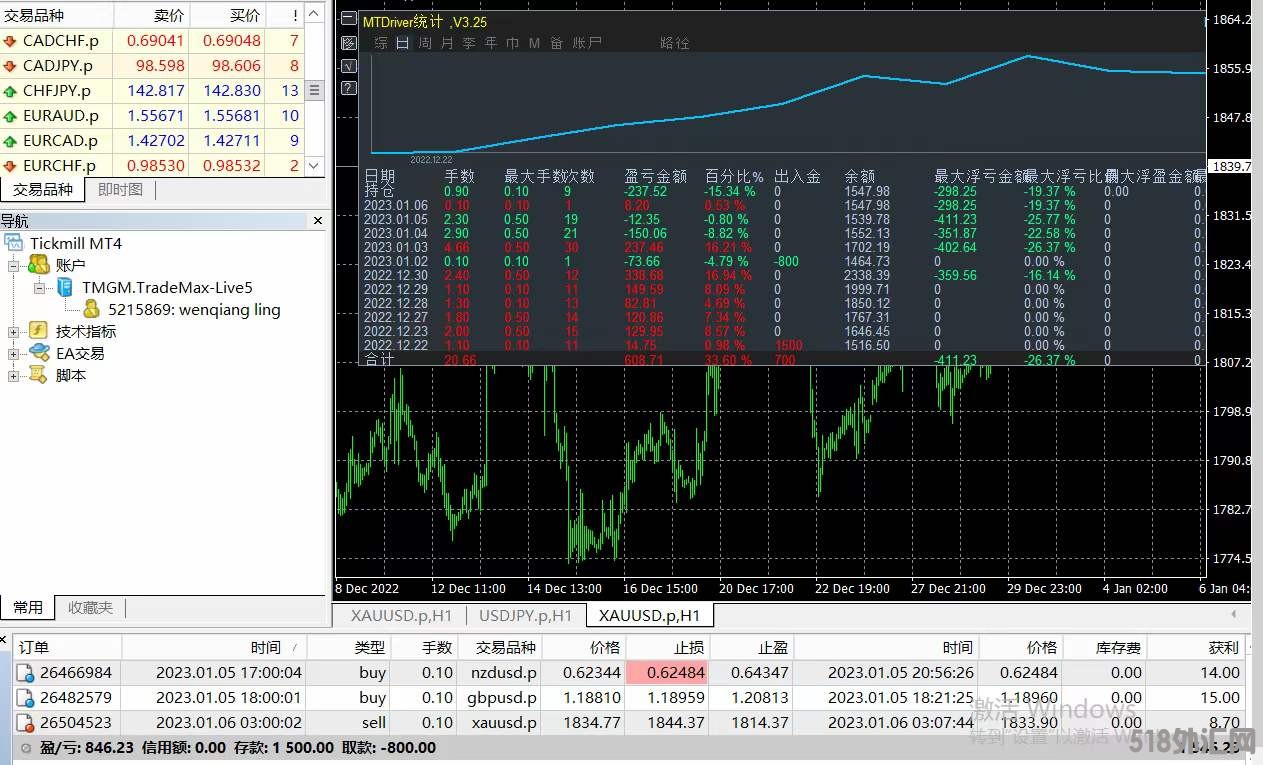Select the 综 tab in MTDriver
The height and width of the screenshot is (765, 1263).
[x=381, y=43]
